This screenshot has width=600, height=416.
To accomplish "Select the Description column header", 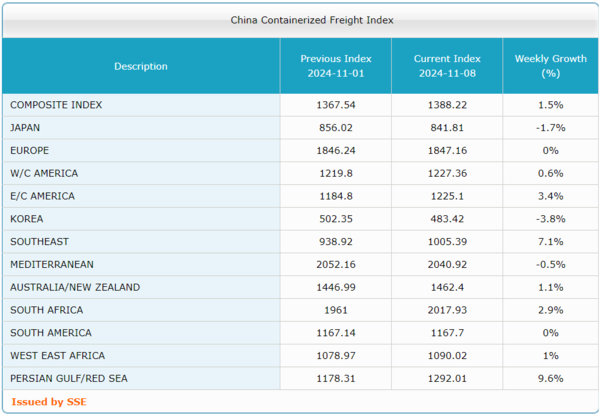I will (141, 66).
